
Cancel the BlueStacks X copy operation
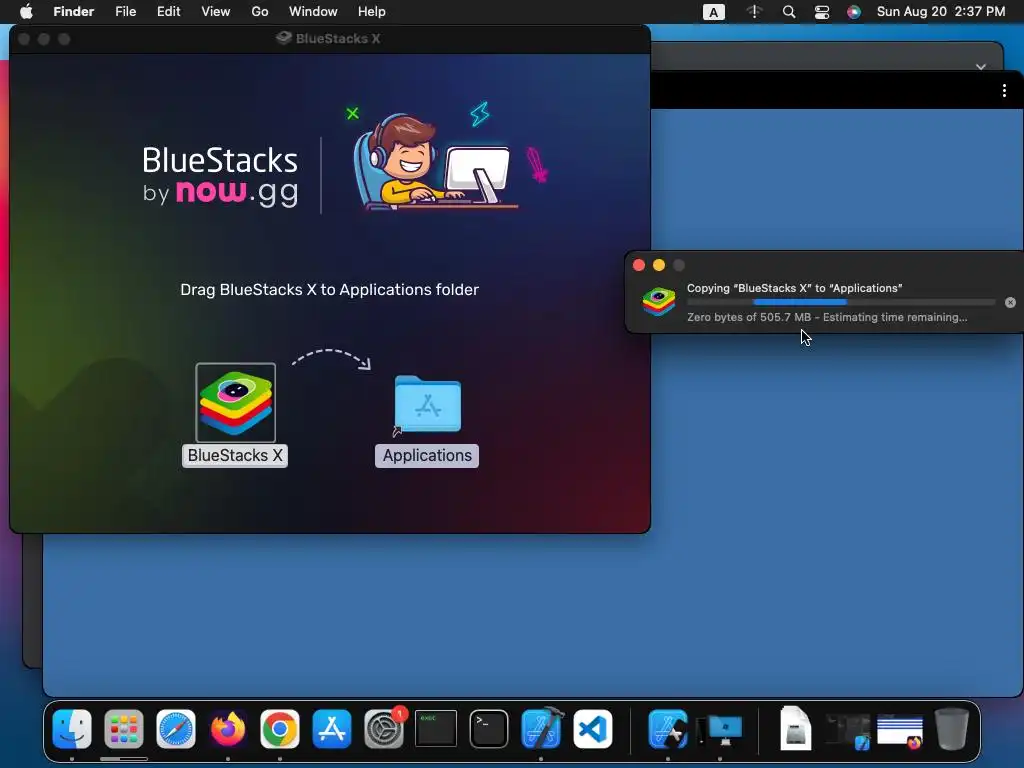(1010, 302)
